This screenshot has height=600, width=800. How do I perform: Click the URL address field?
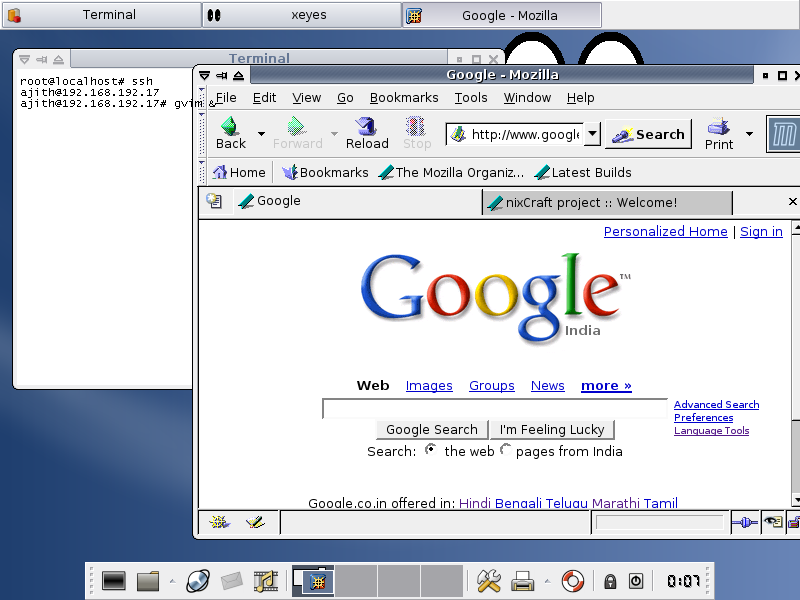[526, 134]
